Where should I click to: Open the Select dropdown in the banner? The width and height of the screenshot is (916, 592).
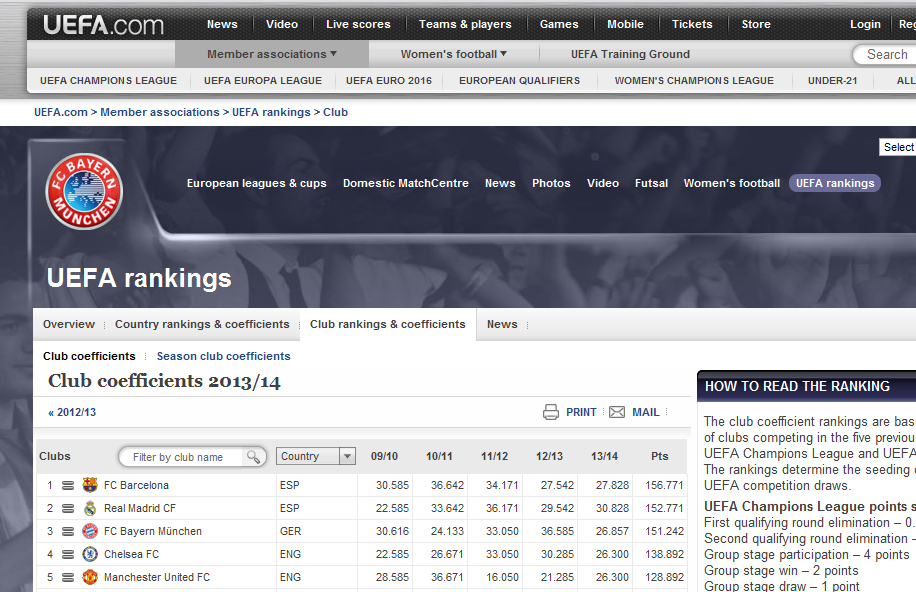pyautogui.click(x=898, y=147)
